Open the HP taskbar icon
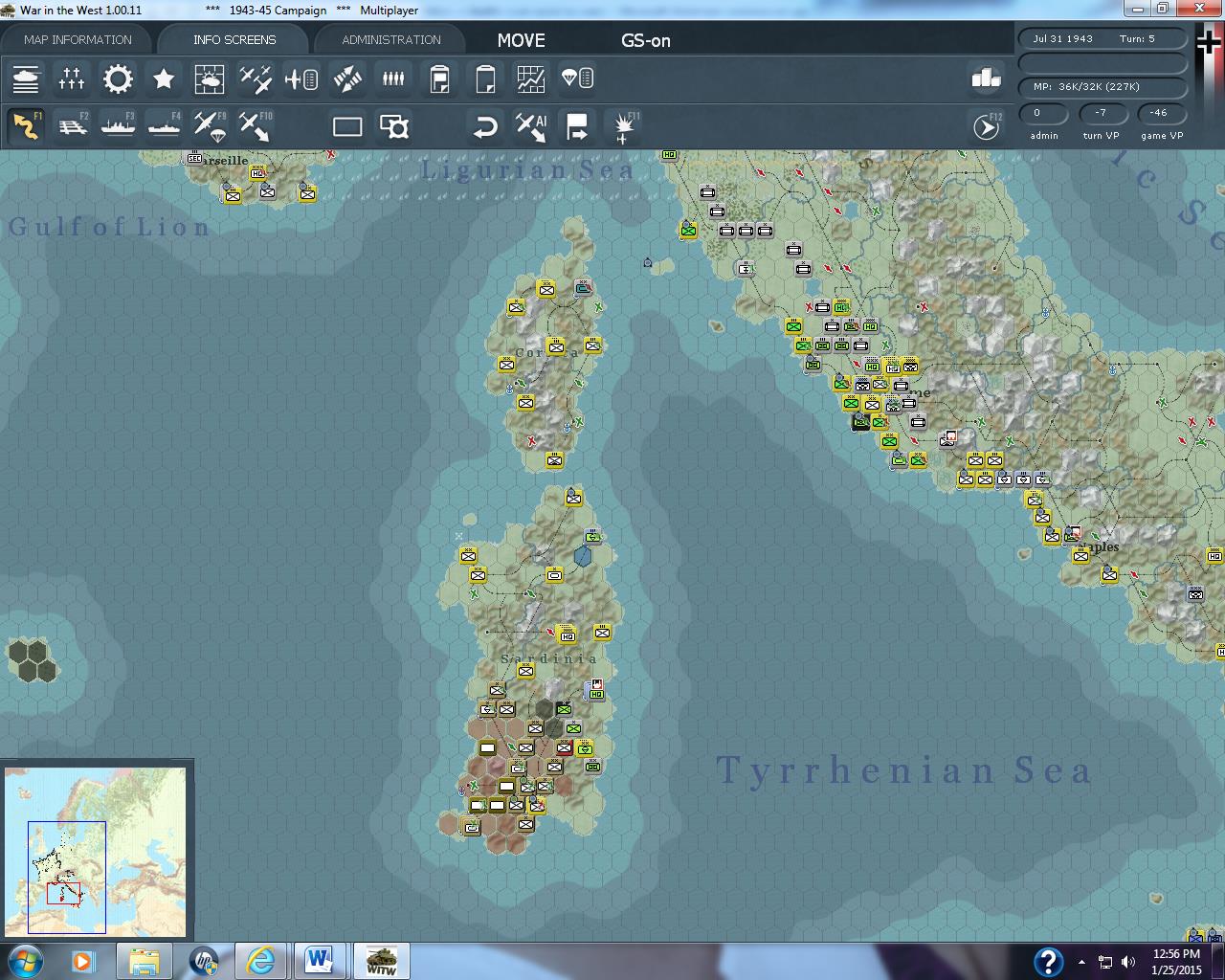The width and height of the screenshot is (1225, 980). click(x=203, y=960)
